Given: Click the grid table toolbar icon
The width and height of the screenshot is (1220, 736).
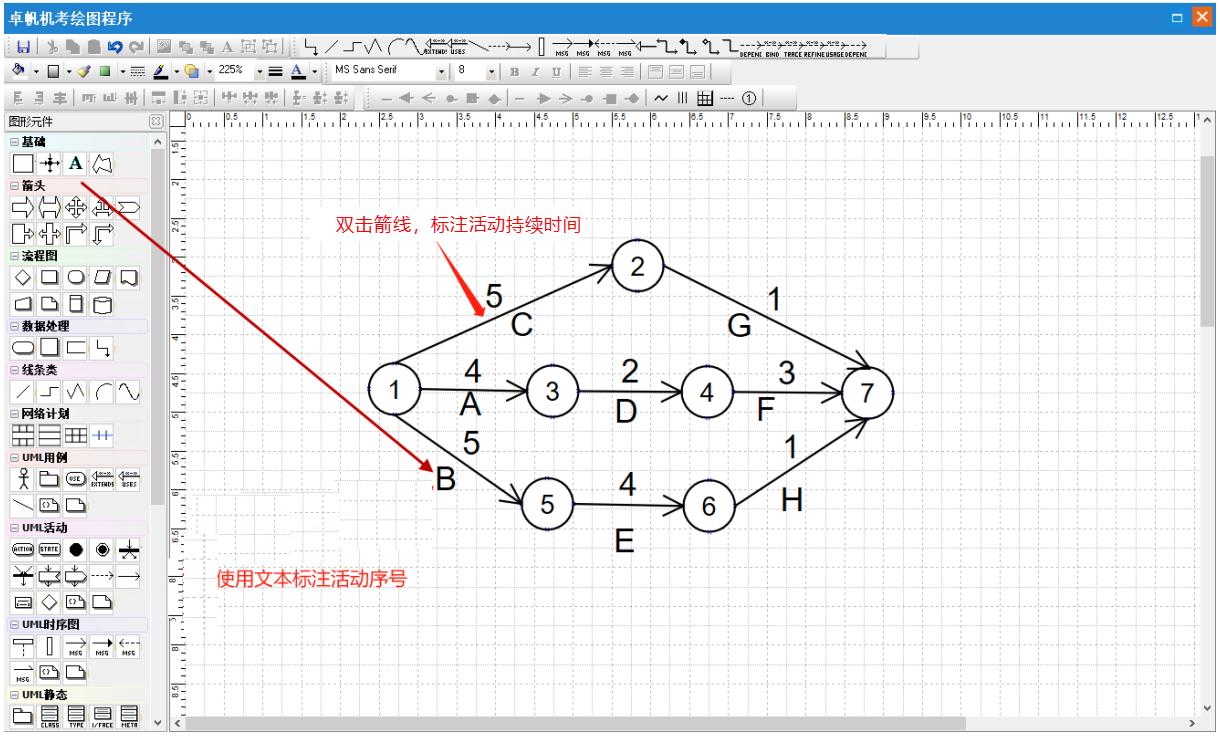Looking at the screenshot, I should [704, 97].
